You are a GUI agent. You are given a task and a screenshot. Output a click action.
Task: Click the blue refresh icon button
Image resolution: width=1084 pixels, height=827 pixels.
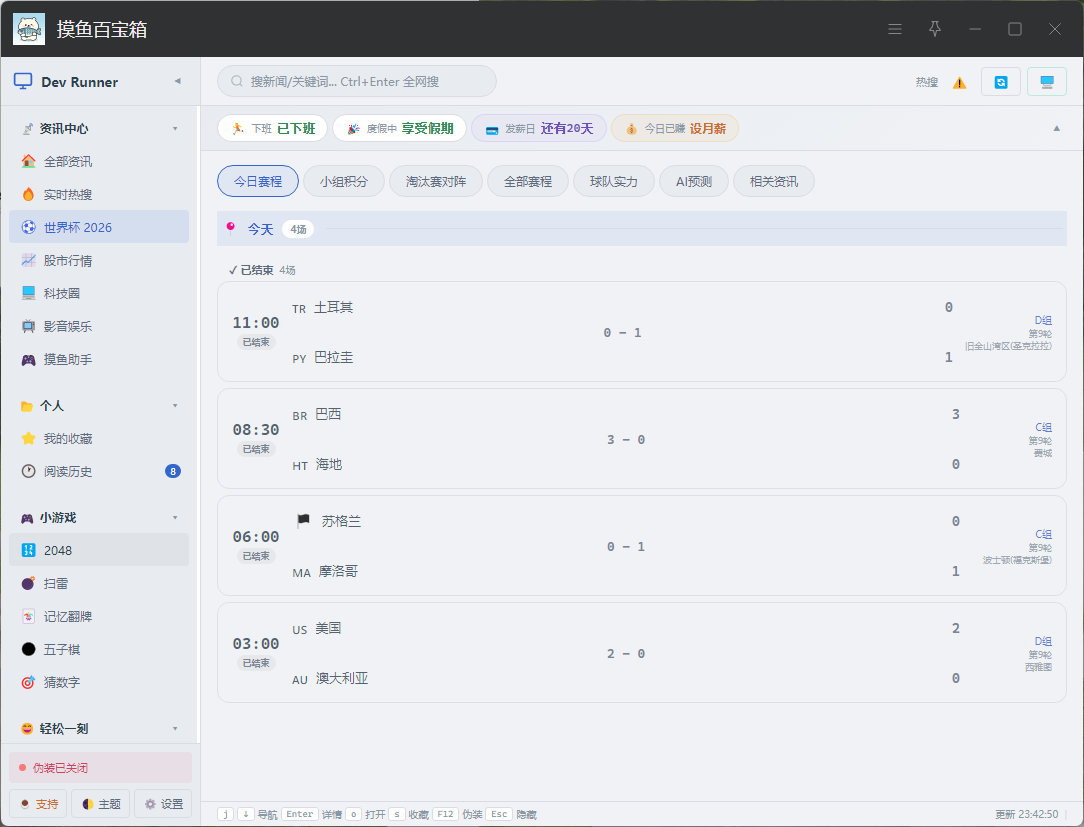click(1000, 82)
